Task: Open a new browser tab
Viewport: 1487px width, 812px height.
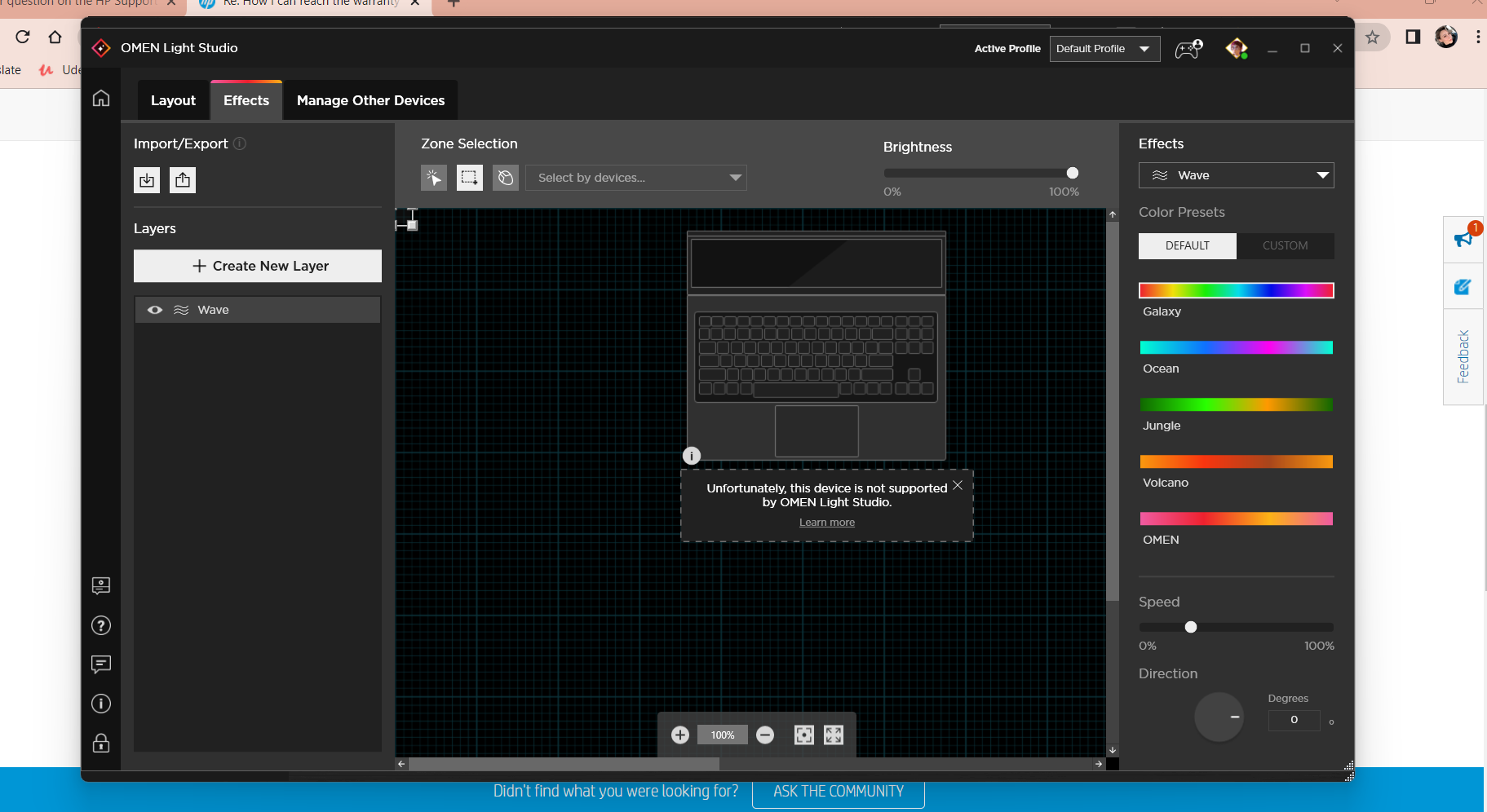Action: point(454,3)
